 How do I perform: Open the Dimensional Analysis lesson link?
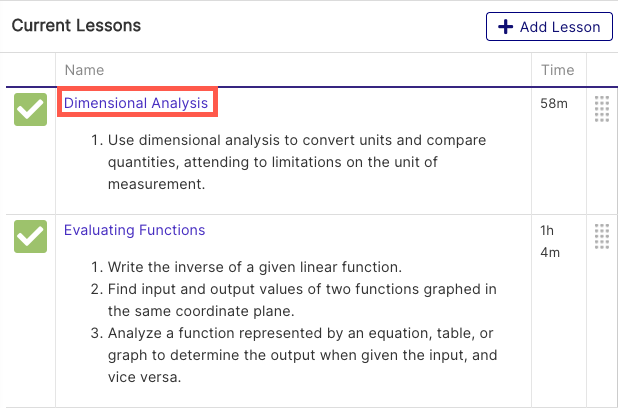[x=136, y=103]
